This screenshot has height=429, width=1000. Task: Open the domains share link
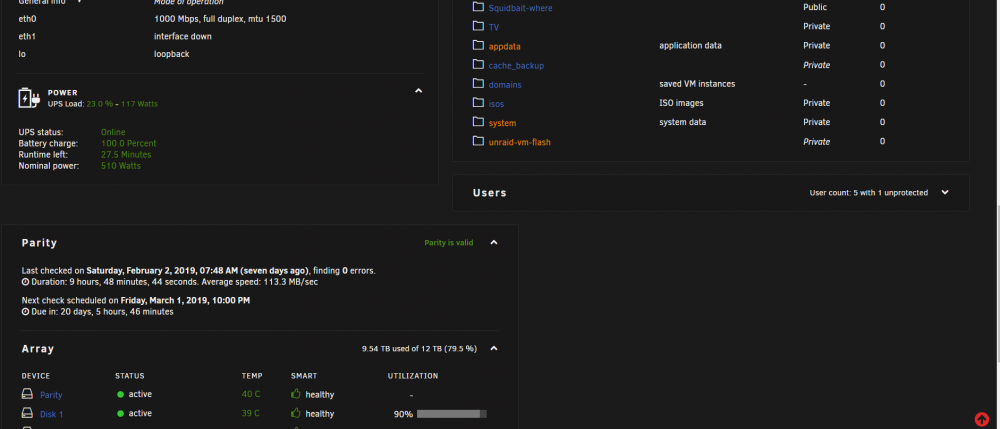[505, 85]
